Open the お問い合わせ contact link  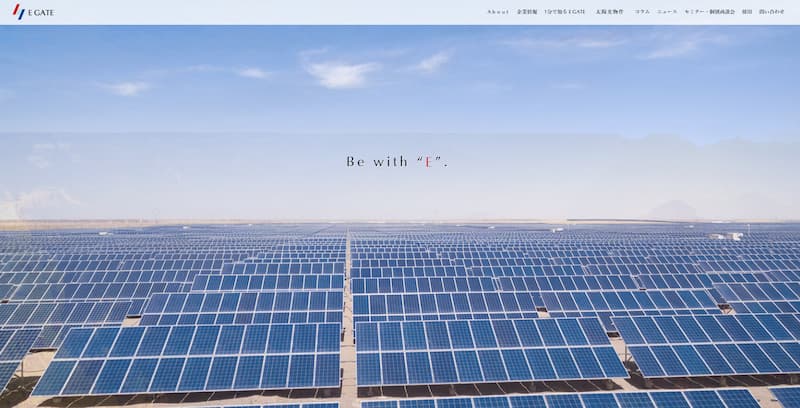point(771,12)
